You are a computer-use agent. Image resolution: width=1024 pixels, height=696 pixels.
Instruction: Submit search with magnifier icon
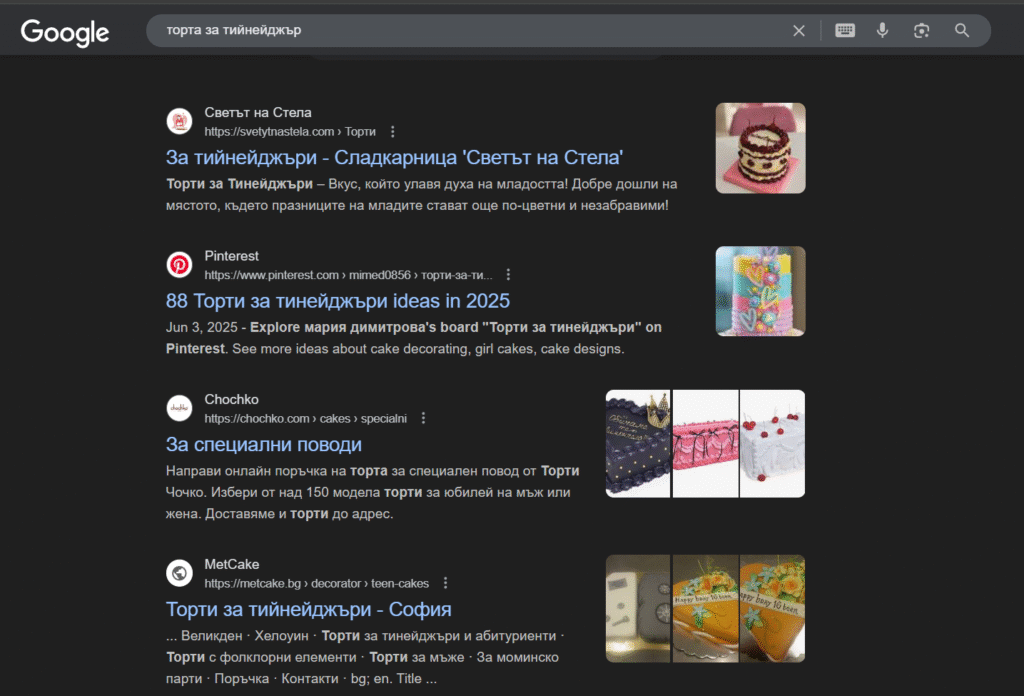(962, 31)
